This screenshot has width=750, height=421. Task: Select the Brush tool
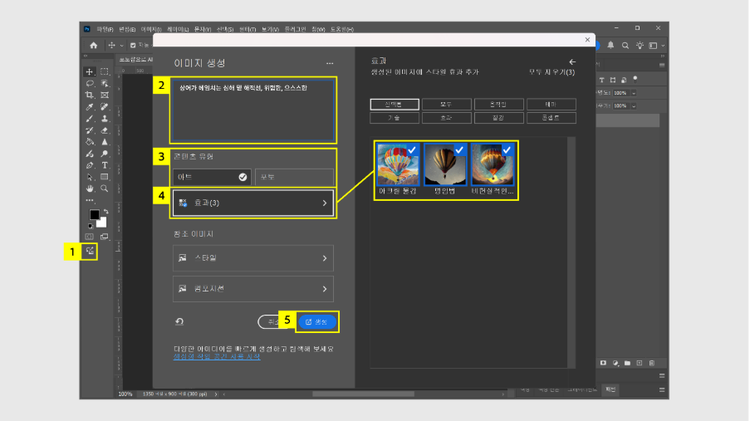89,119
